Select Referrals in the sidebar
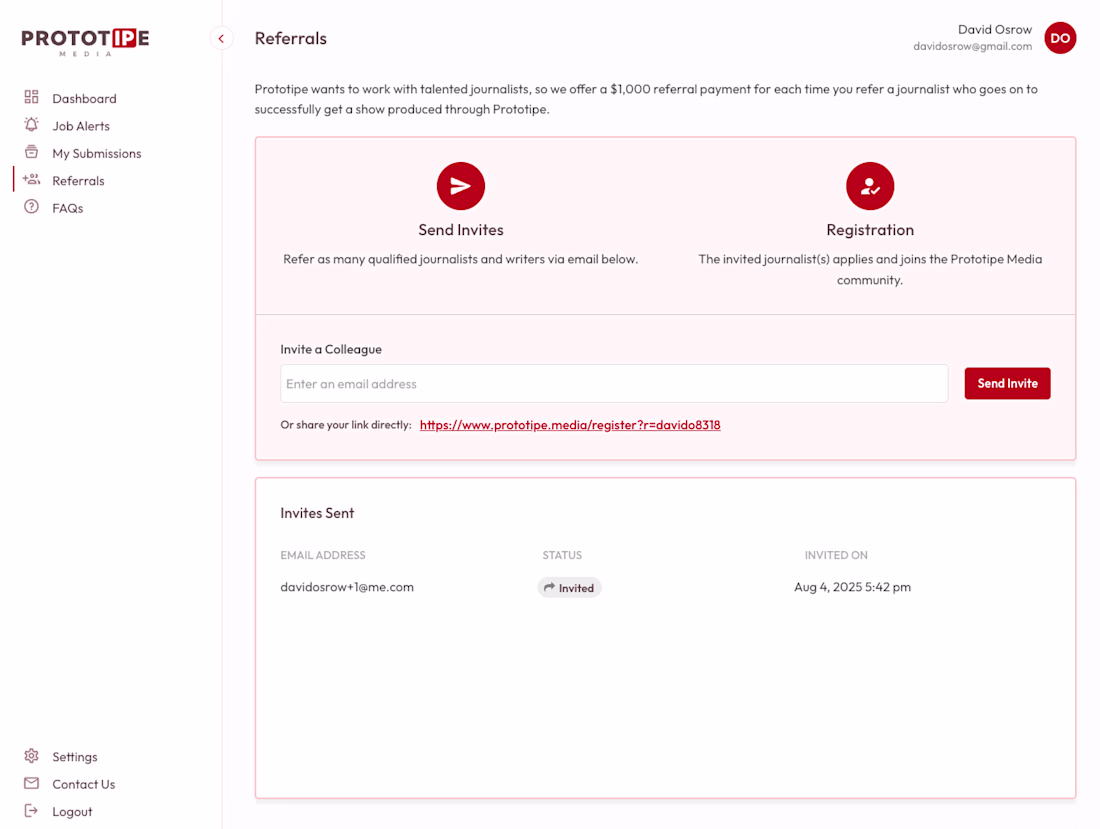Image resolution: width=1100 pixels, height=829 pixels. (x=78, y=180)
